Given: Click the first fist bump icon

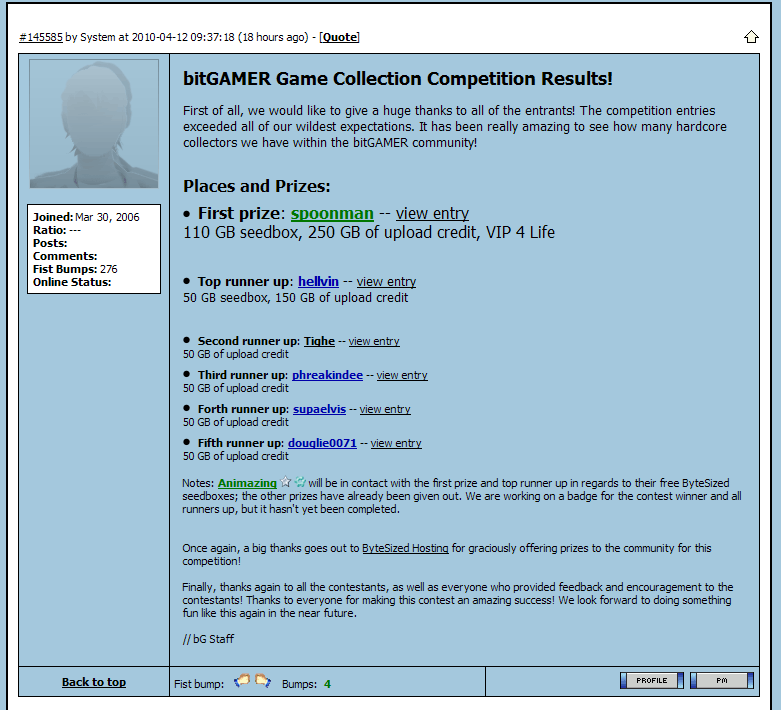Looking at the screenshot, I should tap(243, 680).
